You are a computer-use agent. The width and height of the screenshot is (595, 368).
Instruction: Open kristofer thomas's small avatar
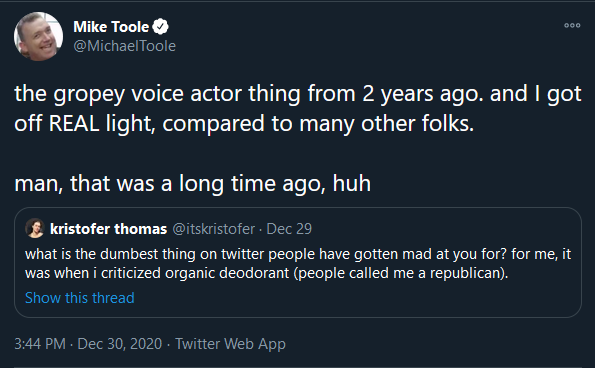coord(35,228)
